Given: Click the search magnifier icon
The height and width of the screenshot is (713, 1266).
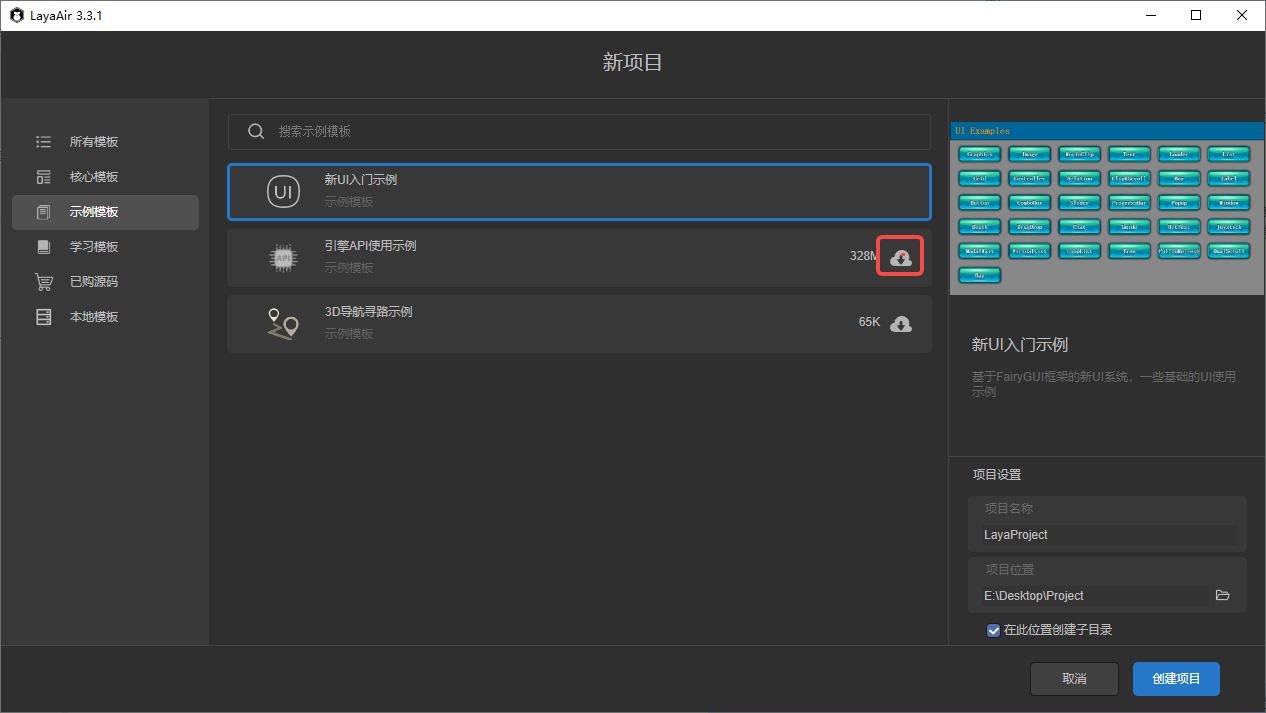Looking at the screenshot, I should coord(256,132).
